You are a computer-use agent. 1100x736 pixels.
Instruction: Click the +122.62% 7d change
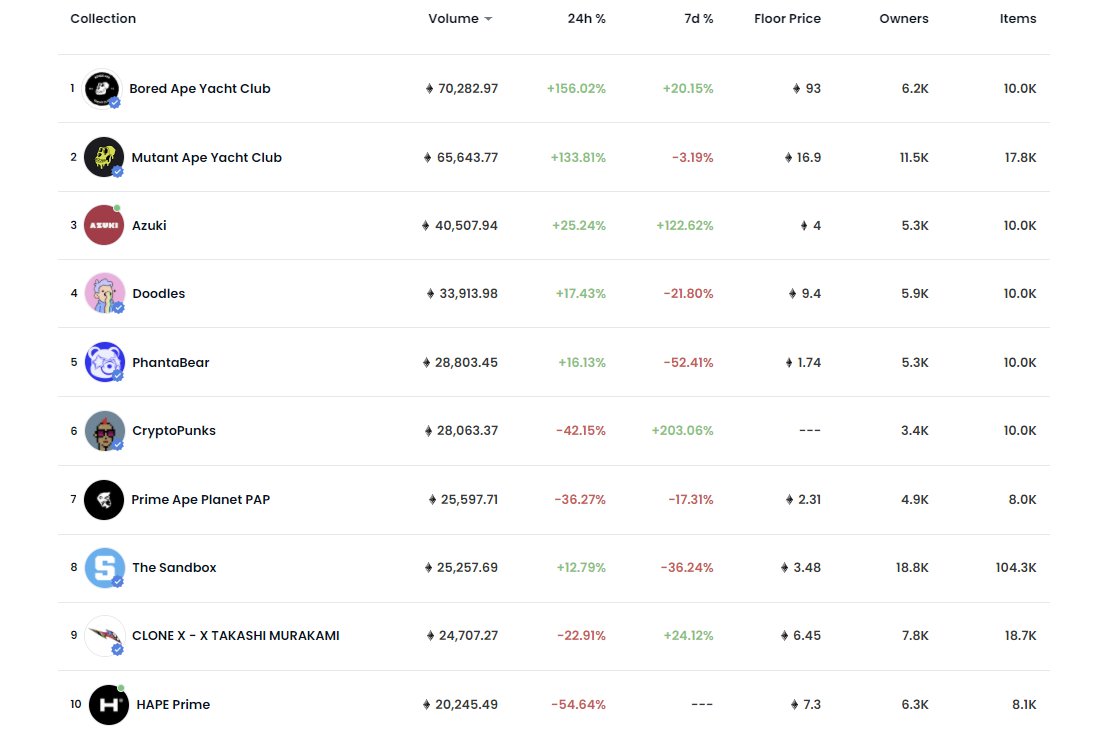[x=685, y=225]
